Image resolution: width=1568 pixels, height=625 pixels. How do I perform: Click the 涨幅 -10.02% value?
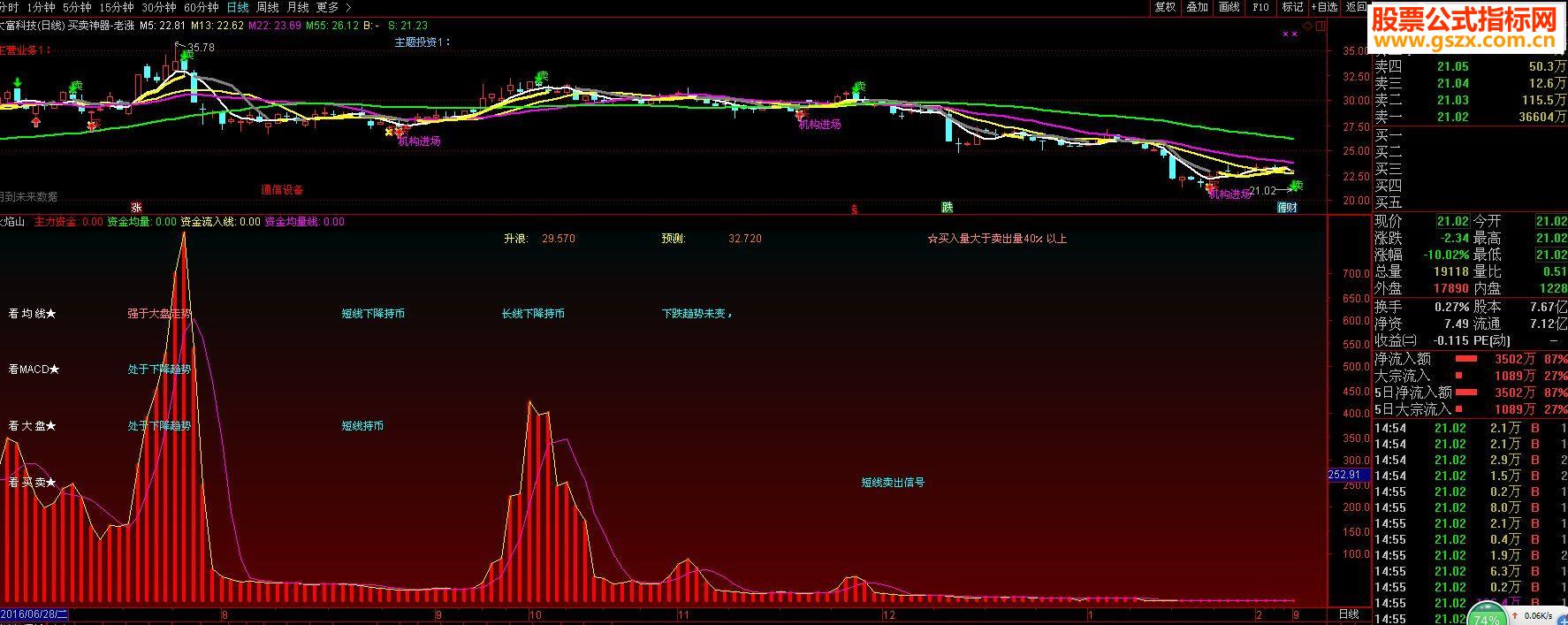[x=1446, y=255]
